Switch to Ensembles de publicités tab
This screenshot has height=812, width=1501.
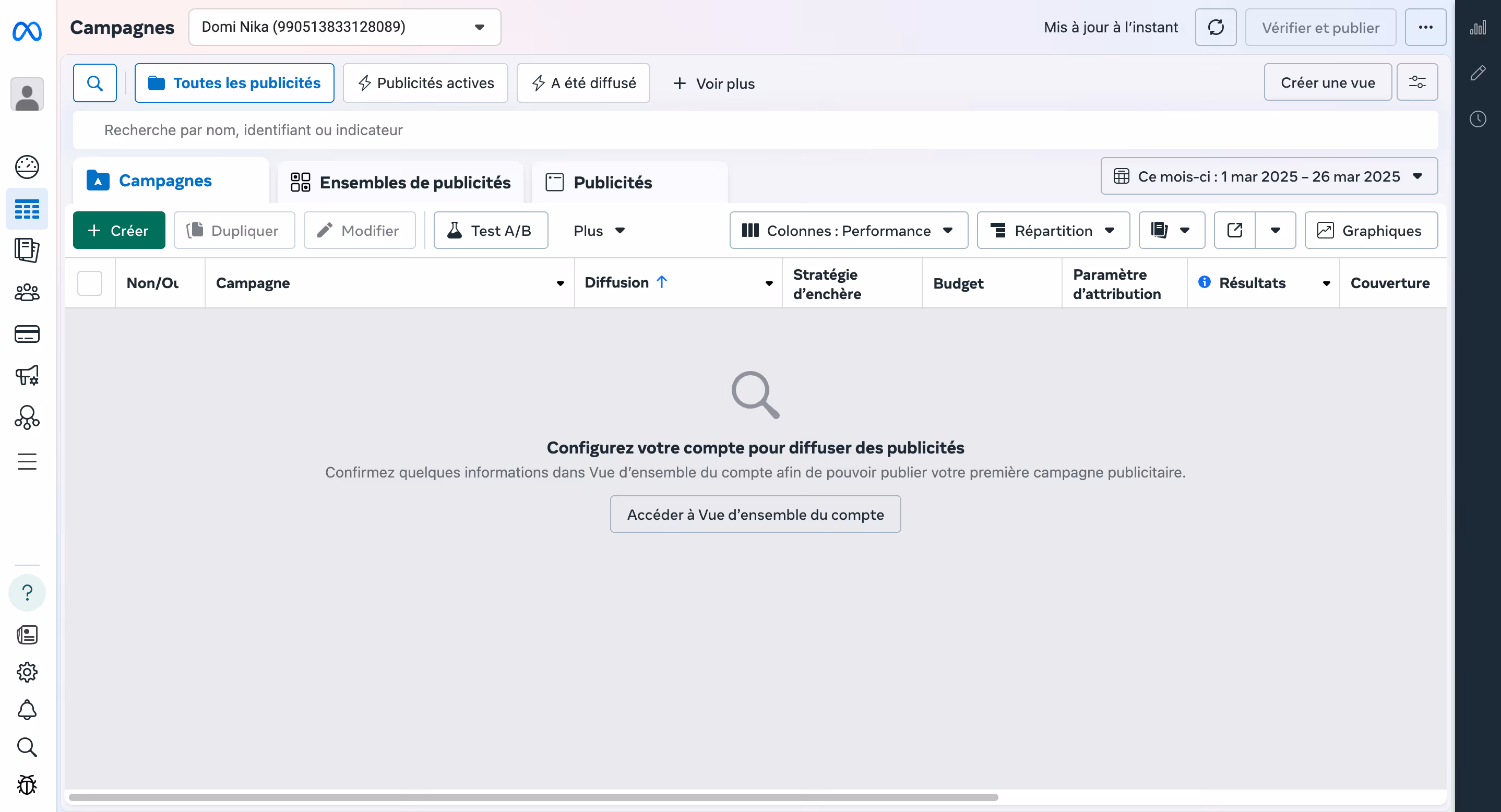(400, 182)
